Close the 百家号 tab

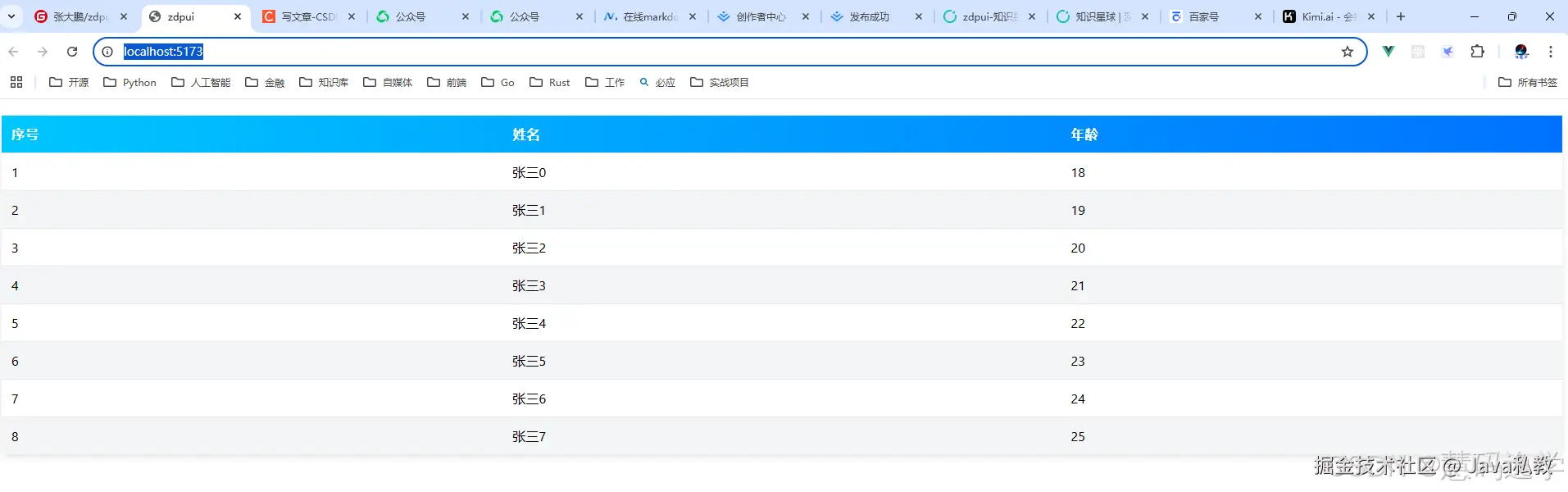click(1258, 16)
